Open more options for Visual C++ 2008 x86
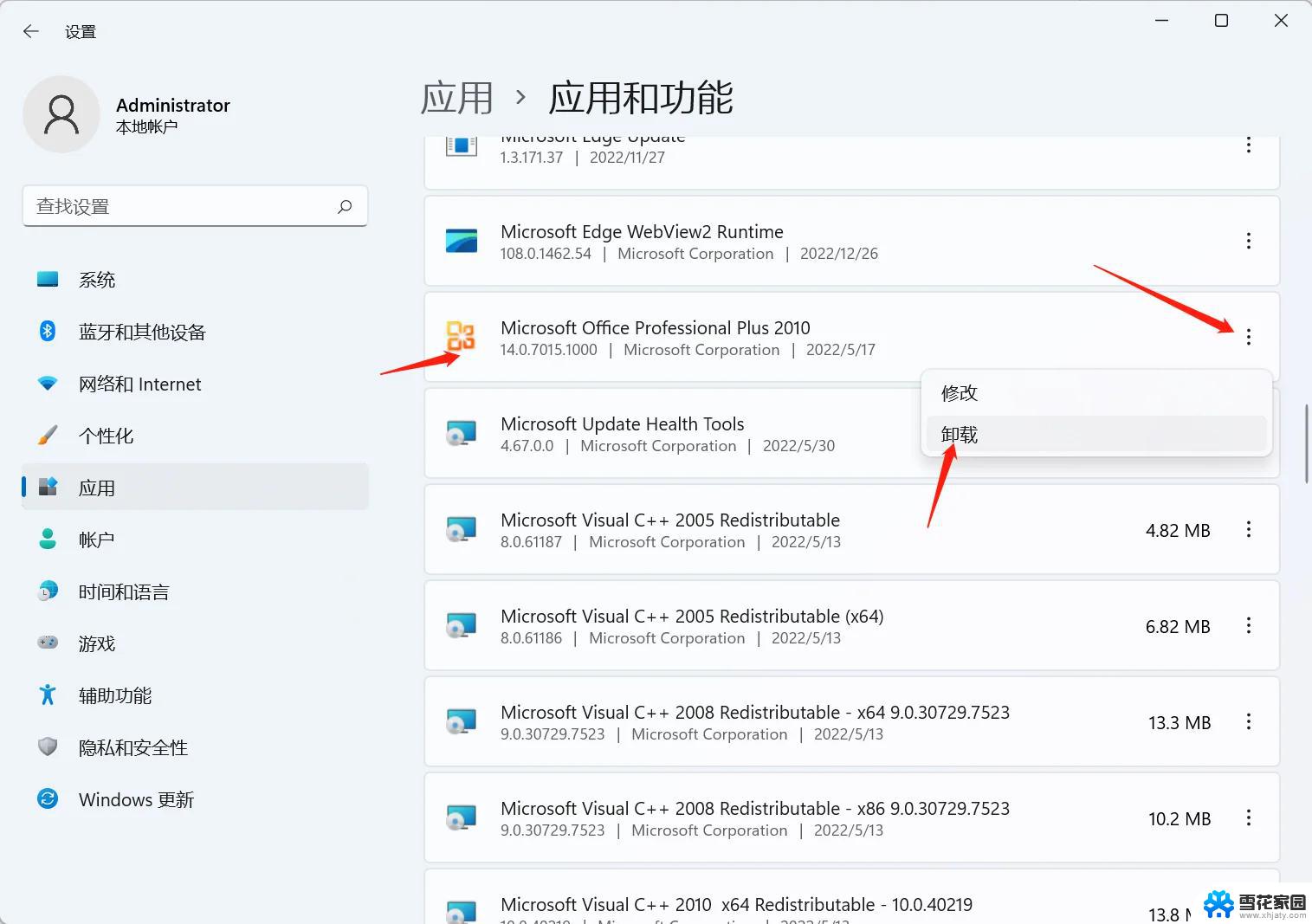The image size is (1312, 924). [1248, 817]
